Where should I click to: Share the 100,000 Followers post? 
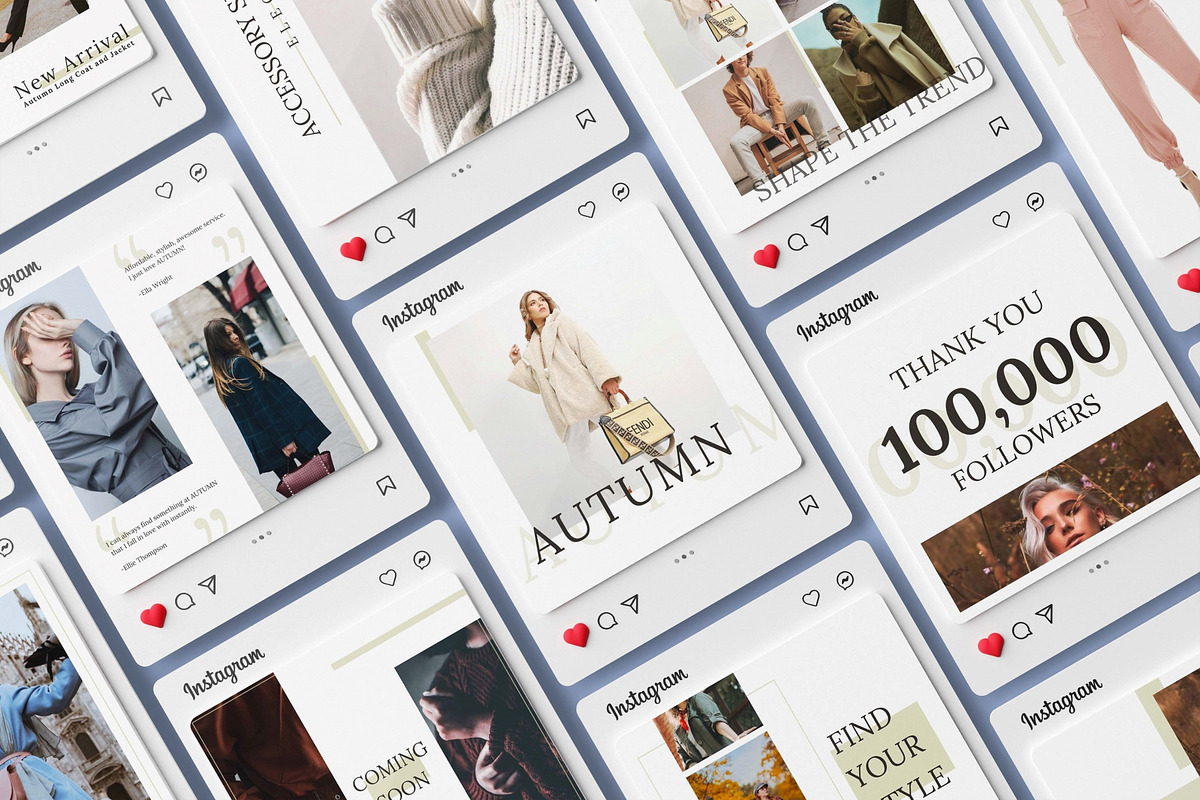coord(1045,613)
